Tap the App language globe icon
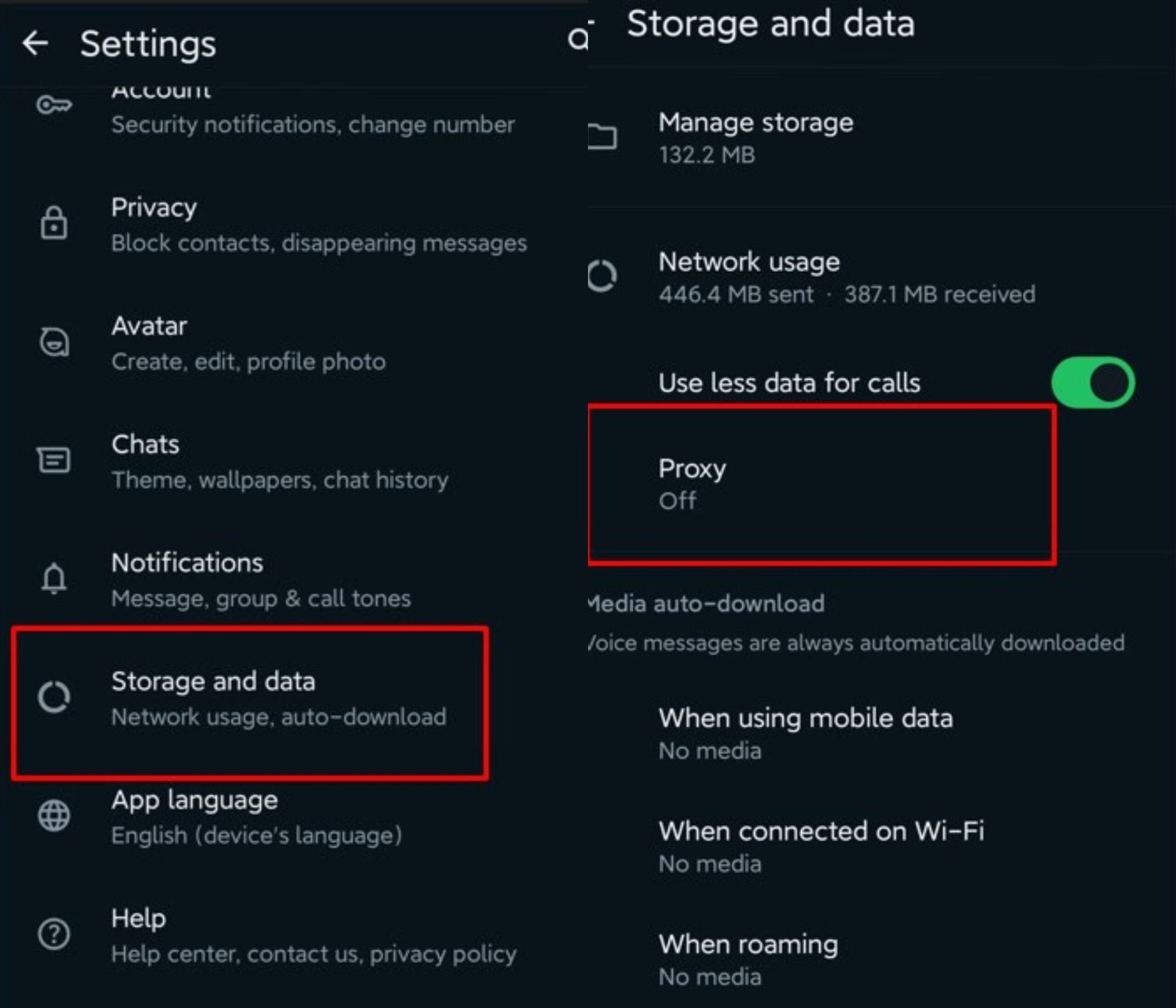 (x=54, y=815)
